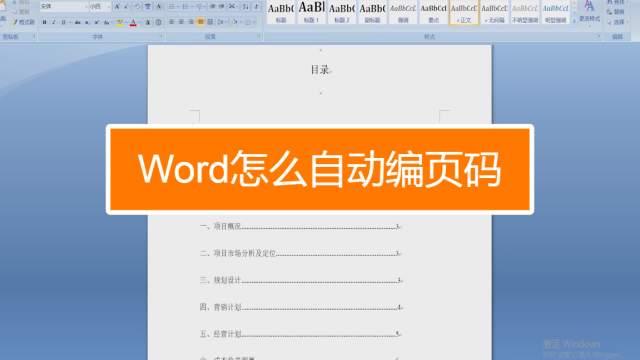The image size is (640, 360).
Task: Click the Enclose Characters icon
Action: pyautogui.click(x=158, y=22)
